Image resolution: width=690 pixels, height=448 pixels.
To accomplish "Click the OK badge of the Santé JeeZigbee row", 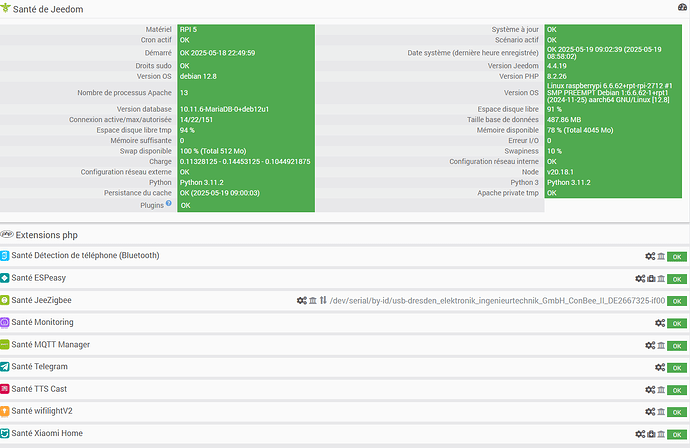I will click(677, 301).
